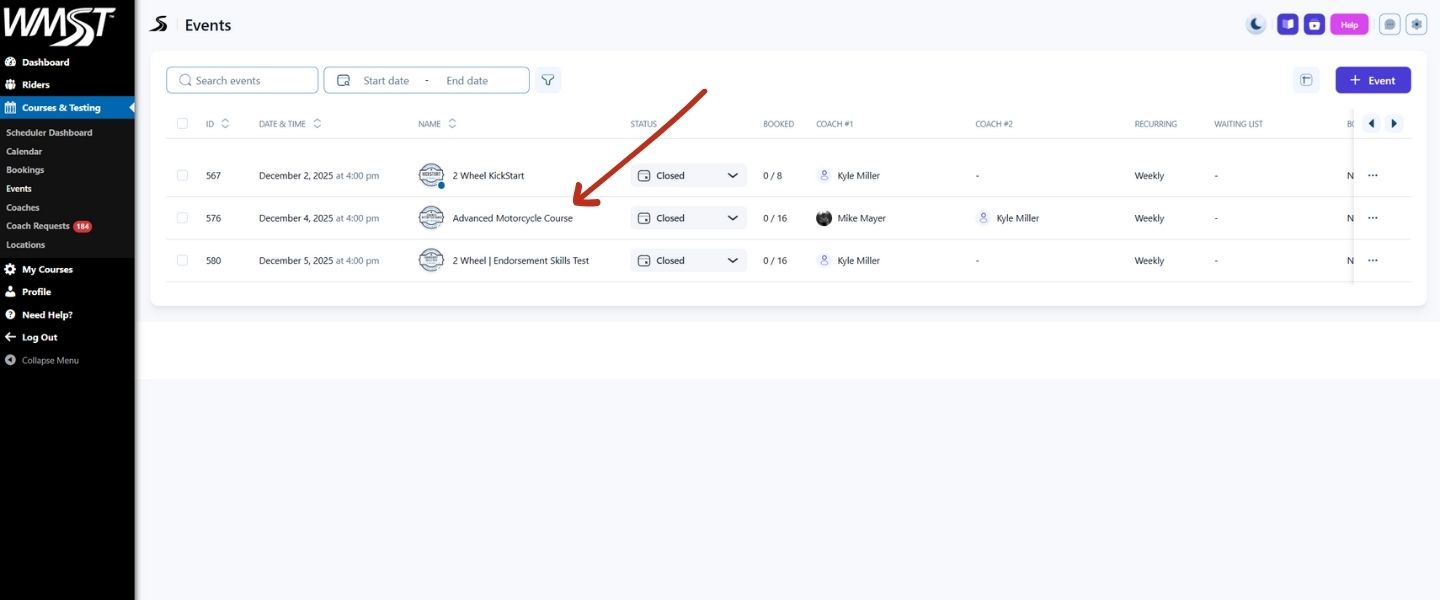Open three-dot actions menu for event 567
Image resolution: width=1440 pixels, height=600 pixels.
tap(1372, 176)
